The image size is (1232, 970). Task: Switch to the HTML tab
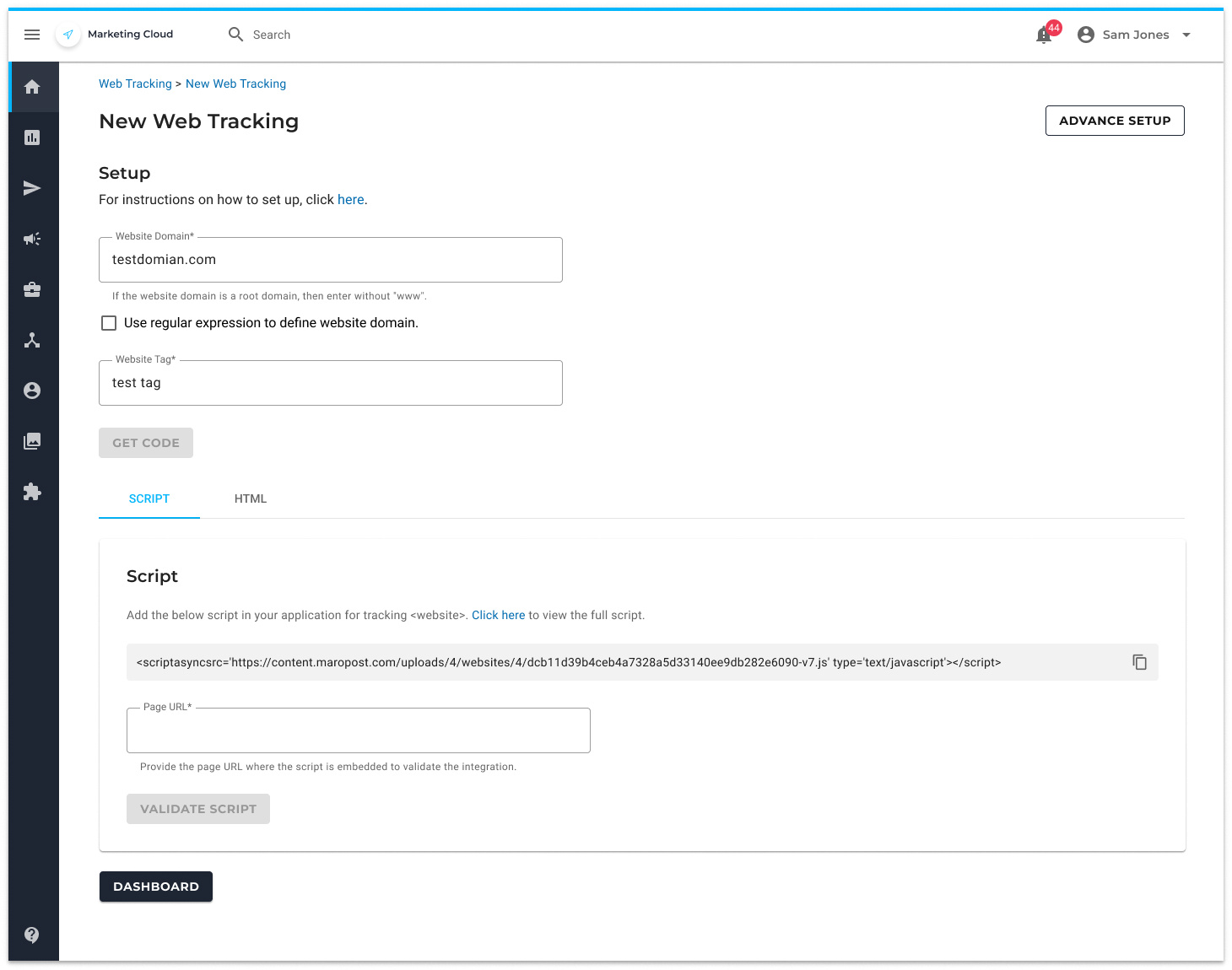coord(251,498)
